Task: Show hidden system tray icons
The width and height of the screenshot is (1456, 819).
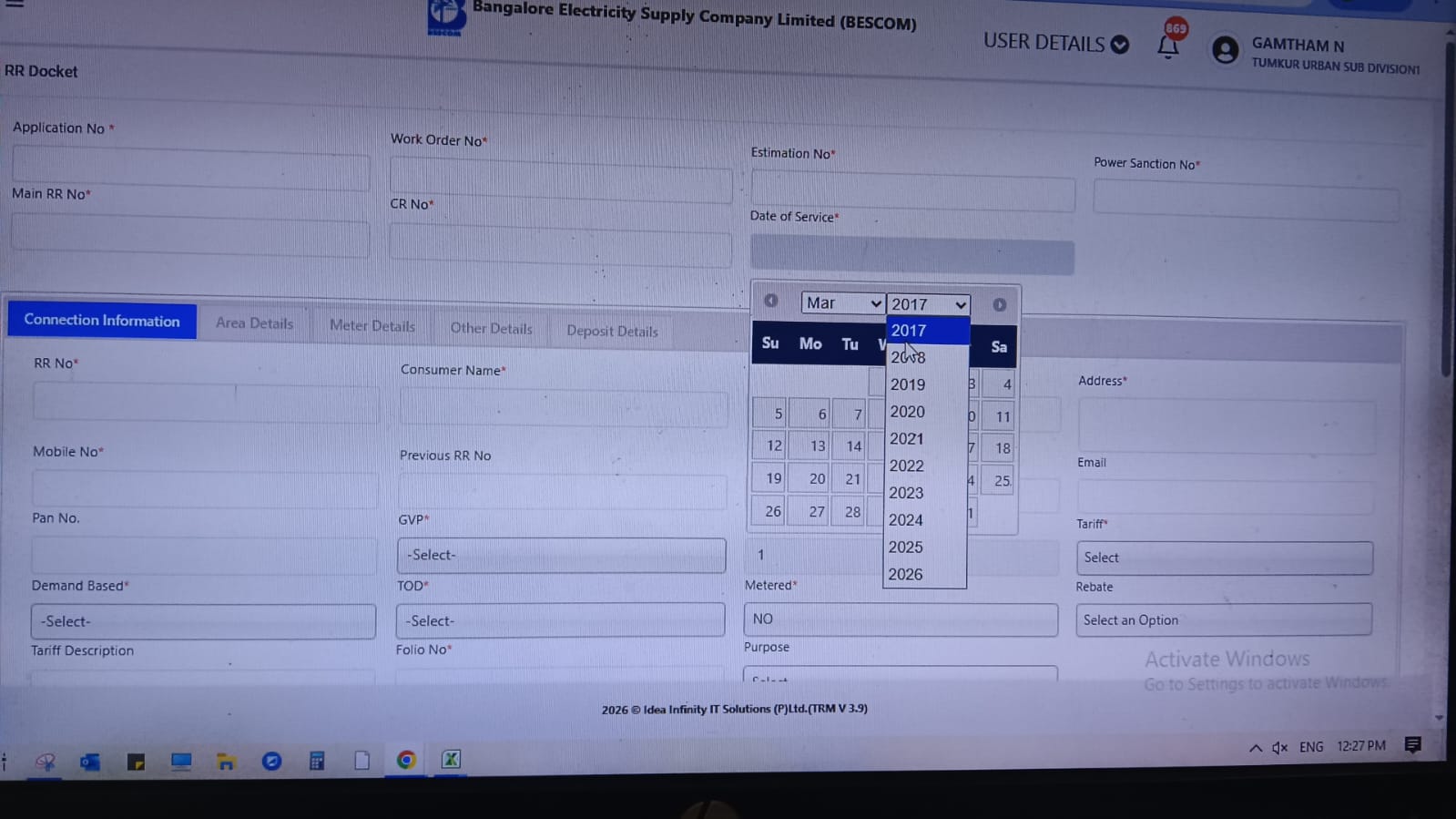Action: (1256, 748)
